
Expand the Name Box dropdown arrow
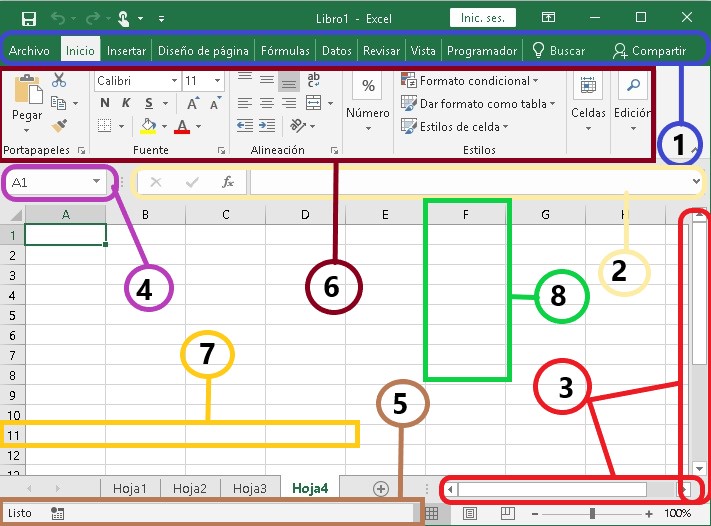96,182
